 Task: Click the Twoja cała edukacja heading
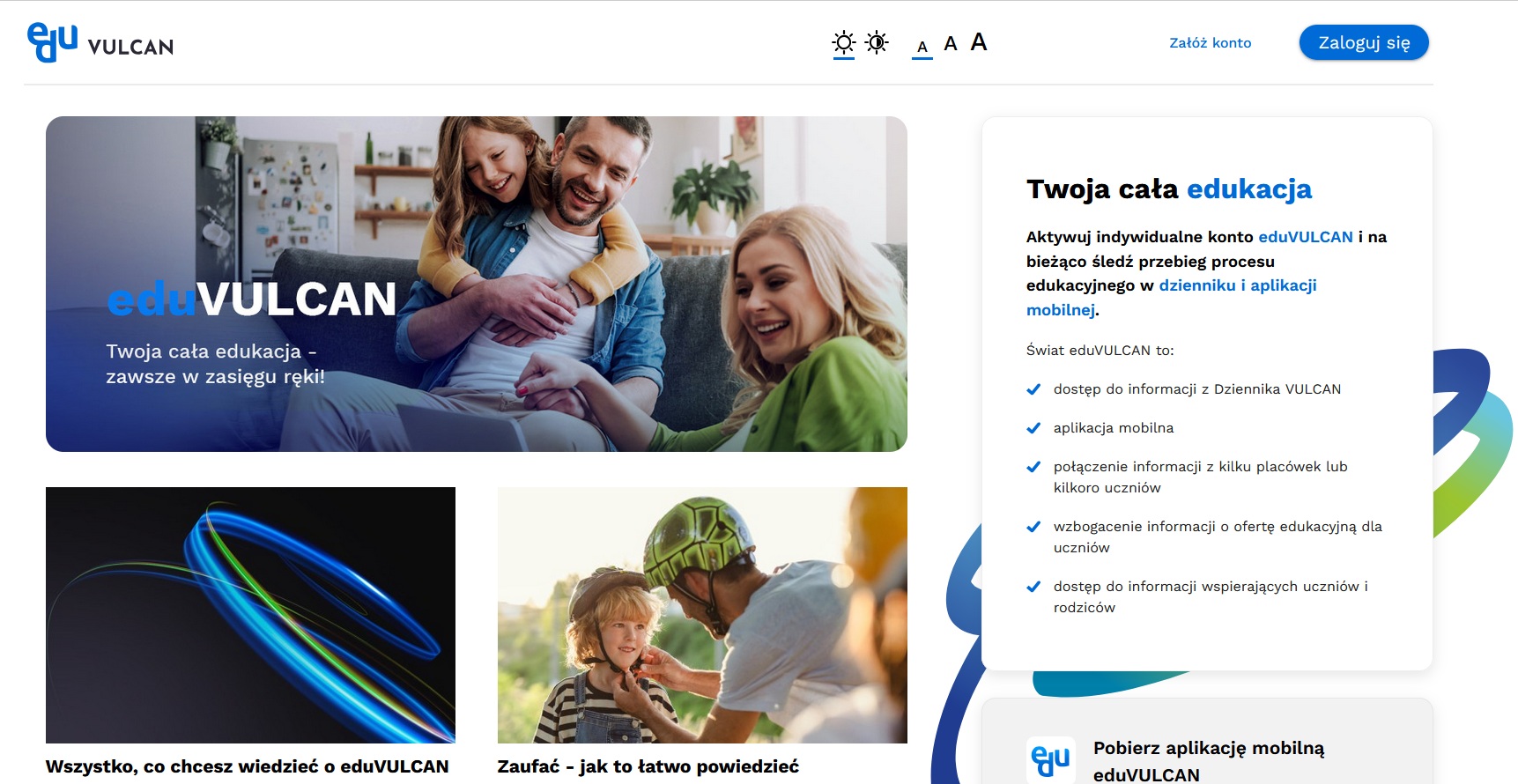1169,189
